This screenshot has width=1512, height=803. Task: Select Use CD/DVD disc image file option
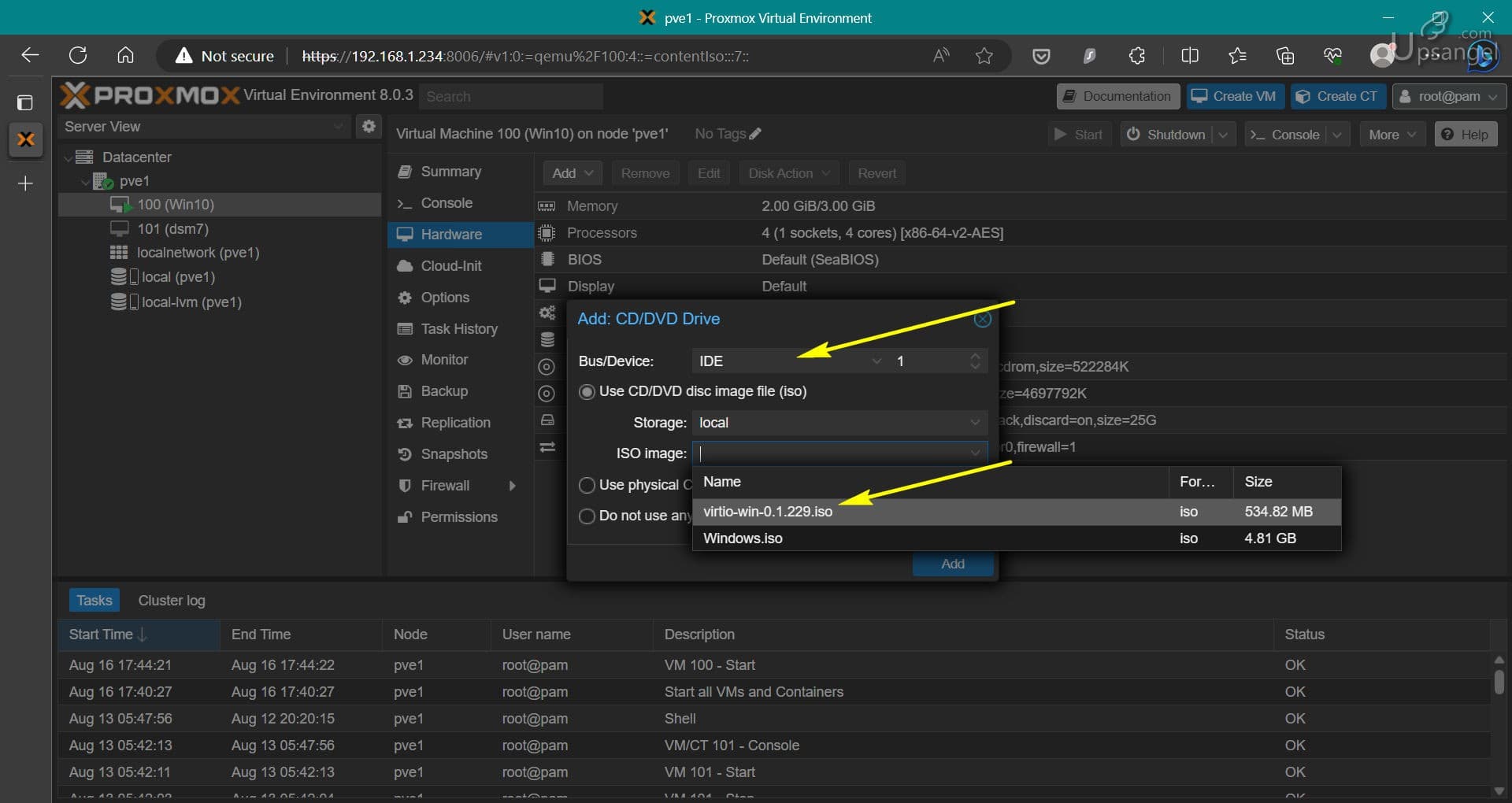[x=587, y=392]
